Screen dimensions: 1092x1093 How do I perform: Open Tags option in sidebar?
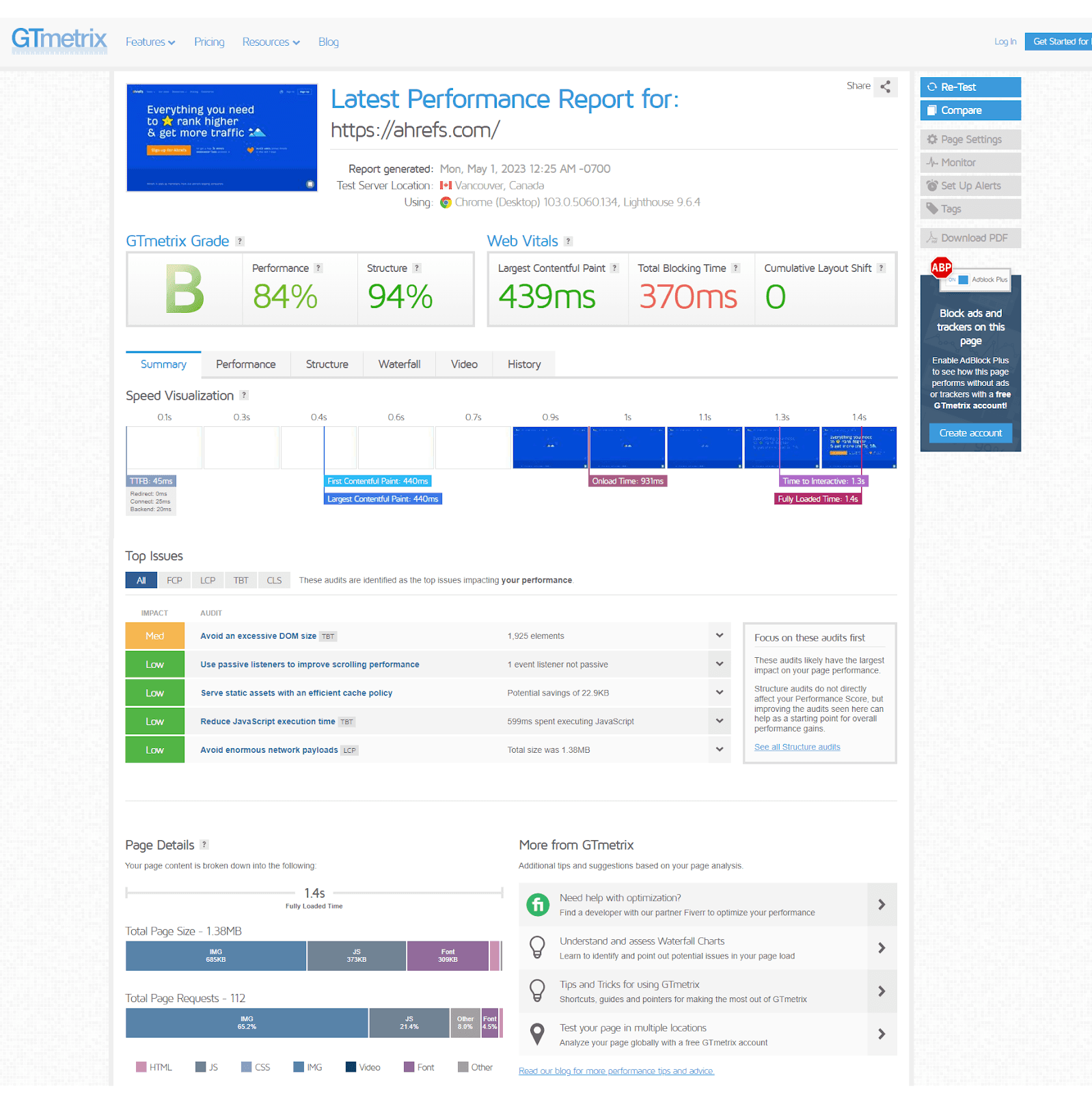[x=970, y=209]
